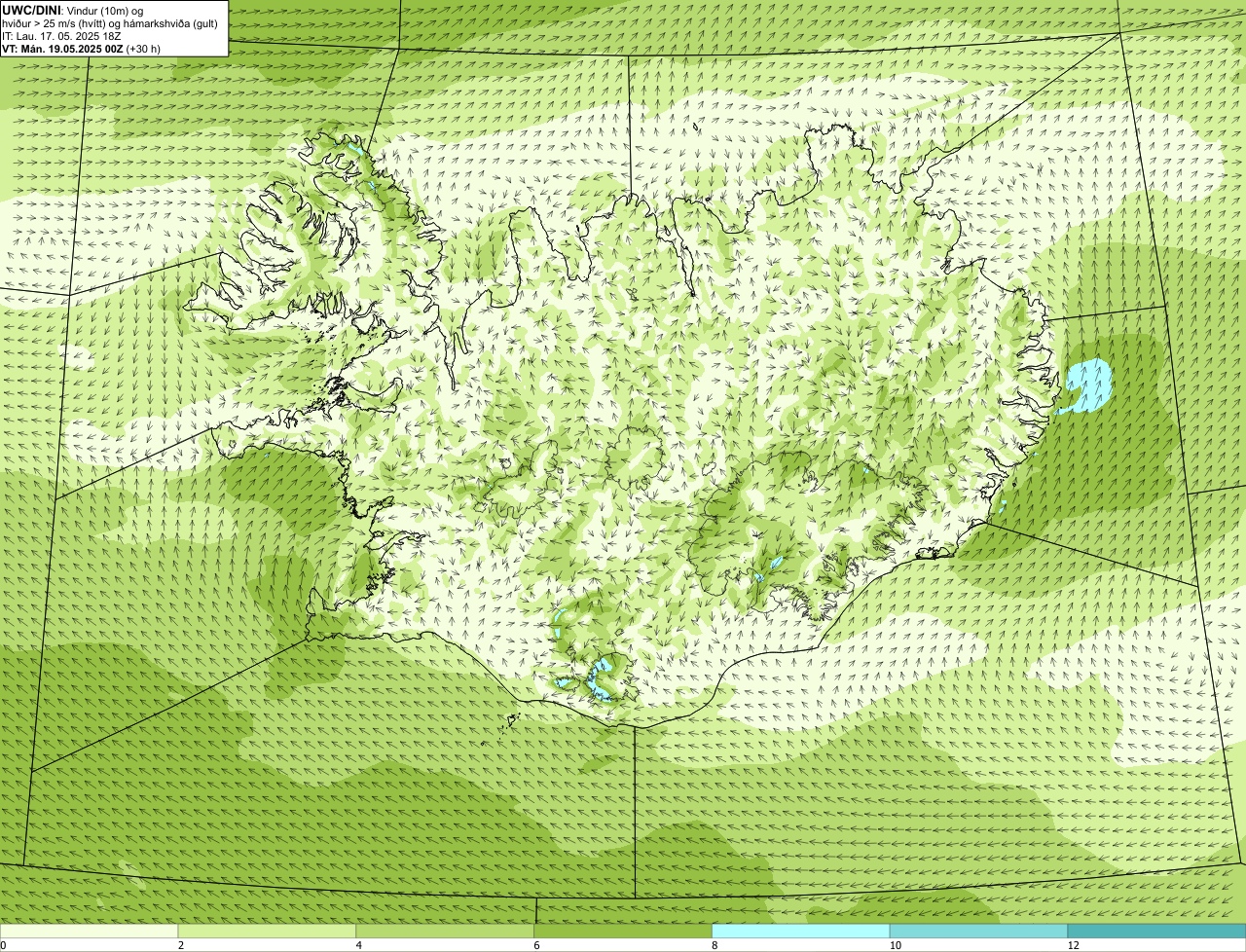Click the teal legend swatch above 12
Image resolution: width=1246 pixels, height=952 pixels.
coord(1156,932)
